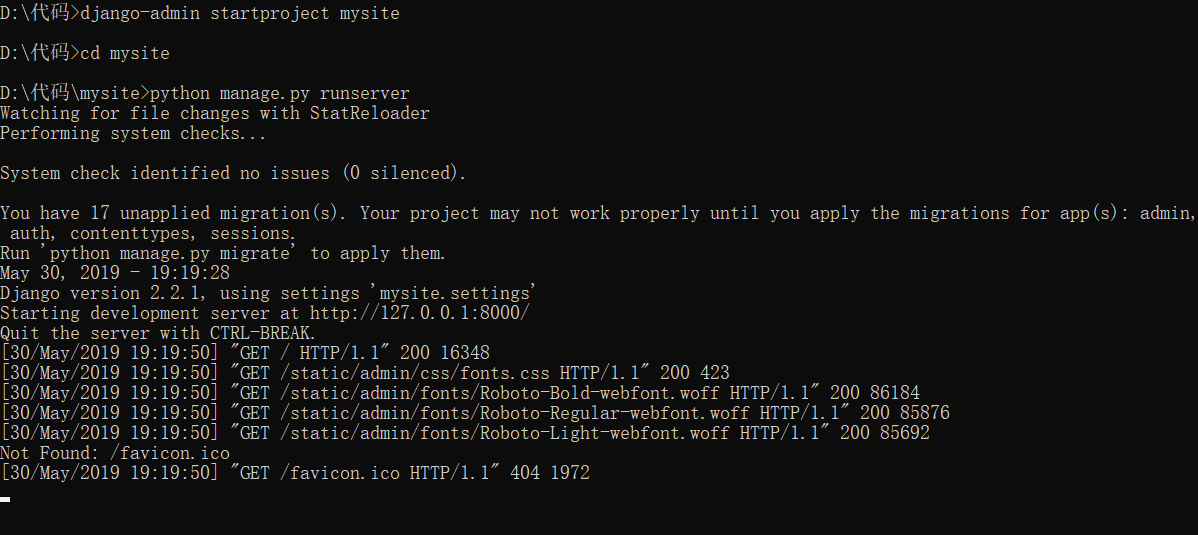Click 'Watching for file changes with StatReloader' line
This screenshot has width=1198, height=535.
coord(214,113)
